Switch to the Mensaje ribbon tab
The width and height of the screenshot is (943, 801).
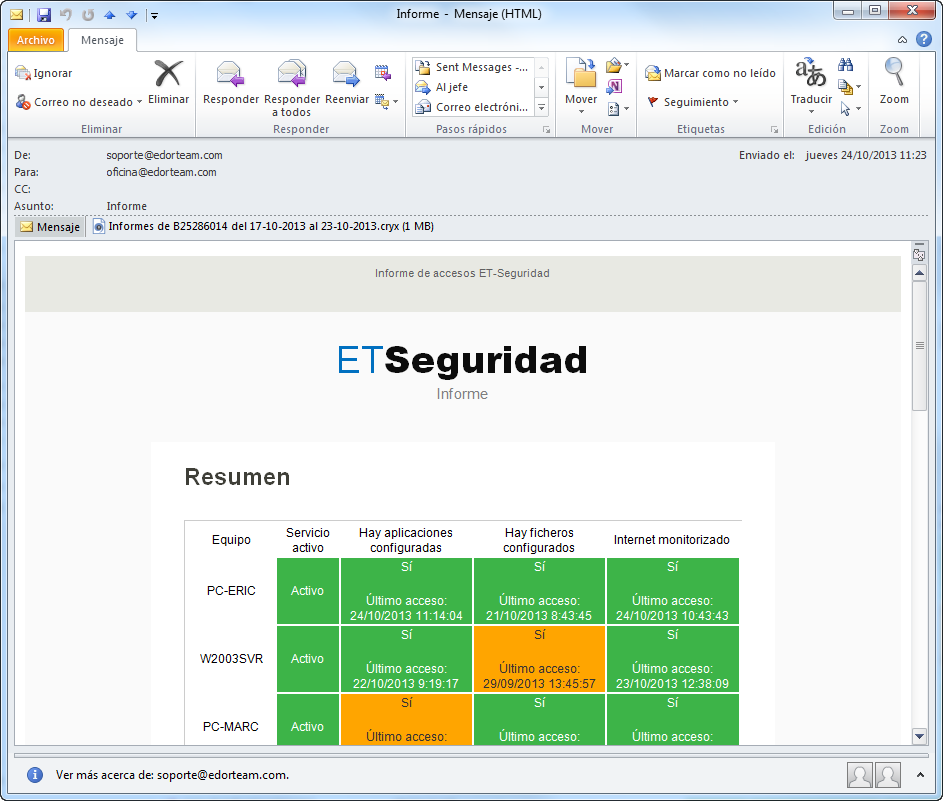[x=102, y=40]
